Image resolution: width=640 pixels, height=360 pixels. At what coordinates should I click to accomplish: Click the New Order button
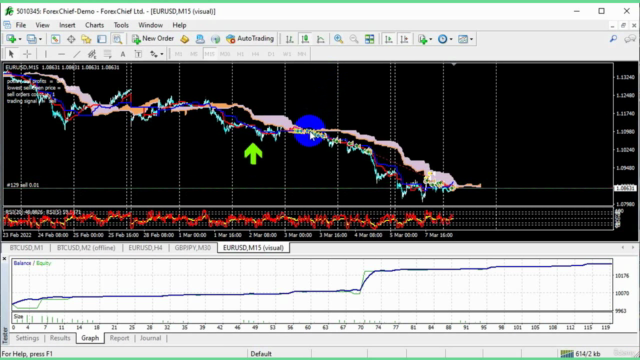click(153, 39)
